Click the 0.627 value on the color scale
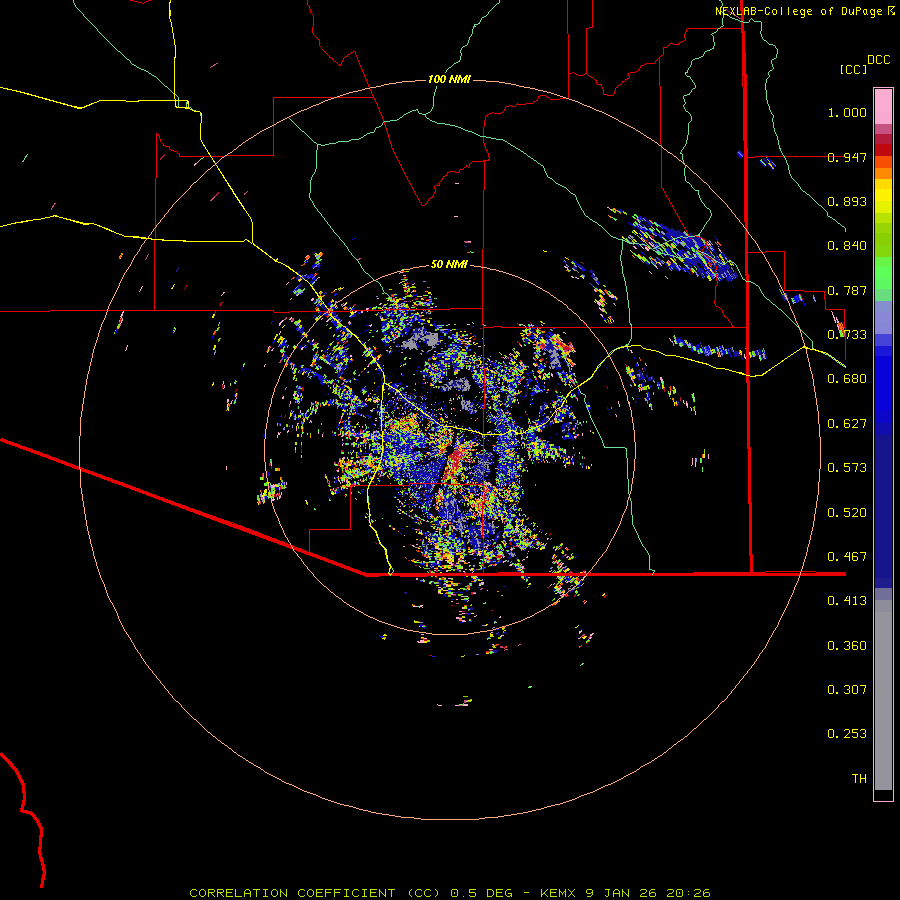The width and height of the screenshot is (900, 900). 847,424
